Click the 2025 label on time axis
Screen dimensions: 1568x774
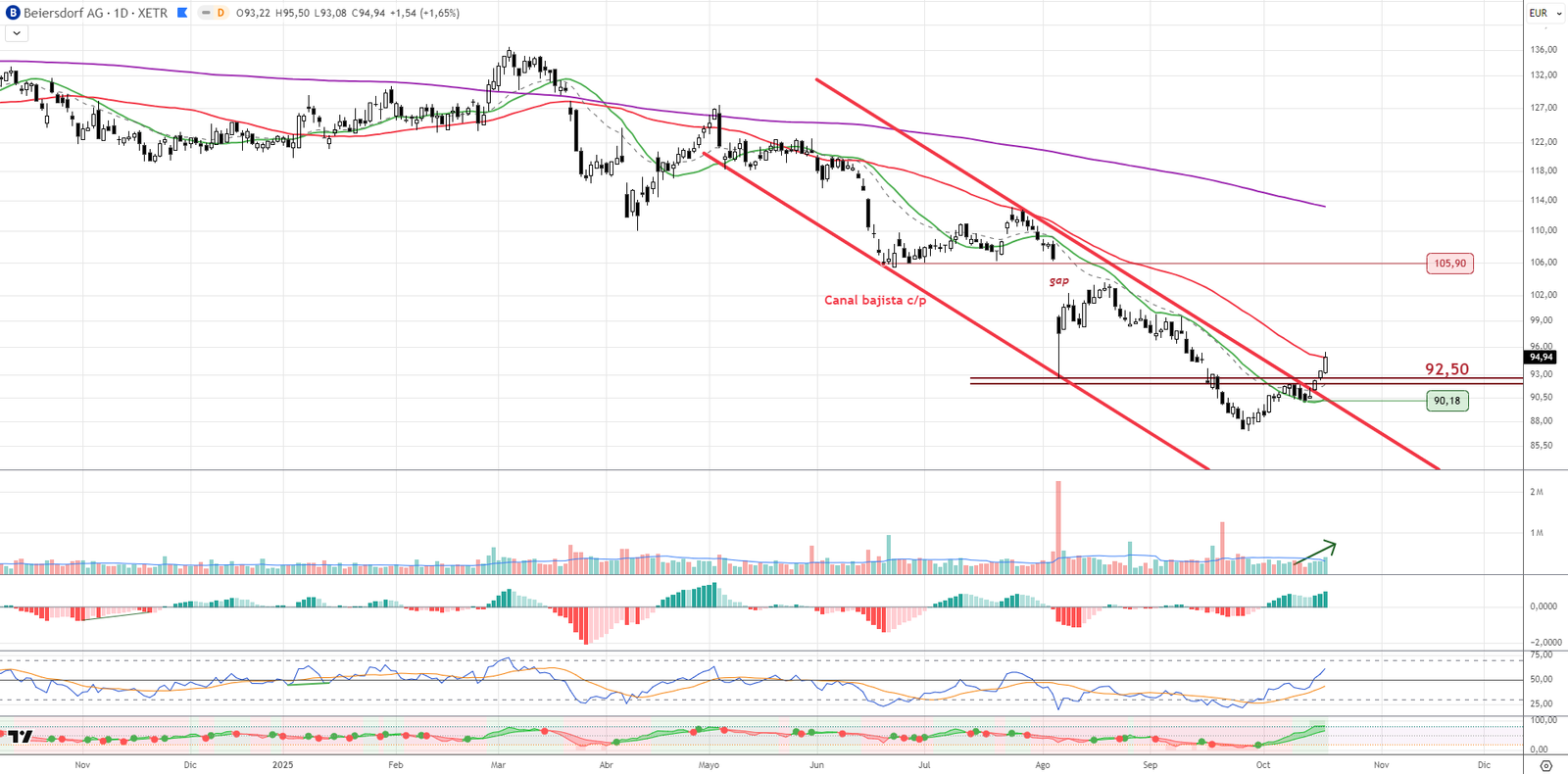(x=282, y=765)
